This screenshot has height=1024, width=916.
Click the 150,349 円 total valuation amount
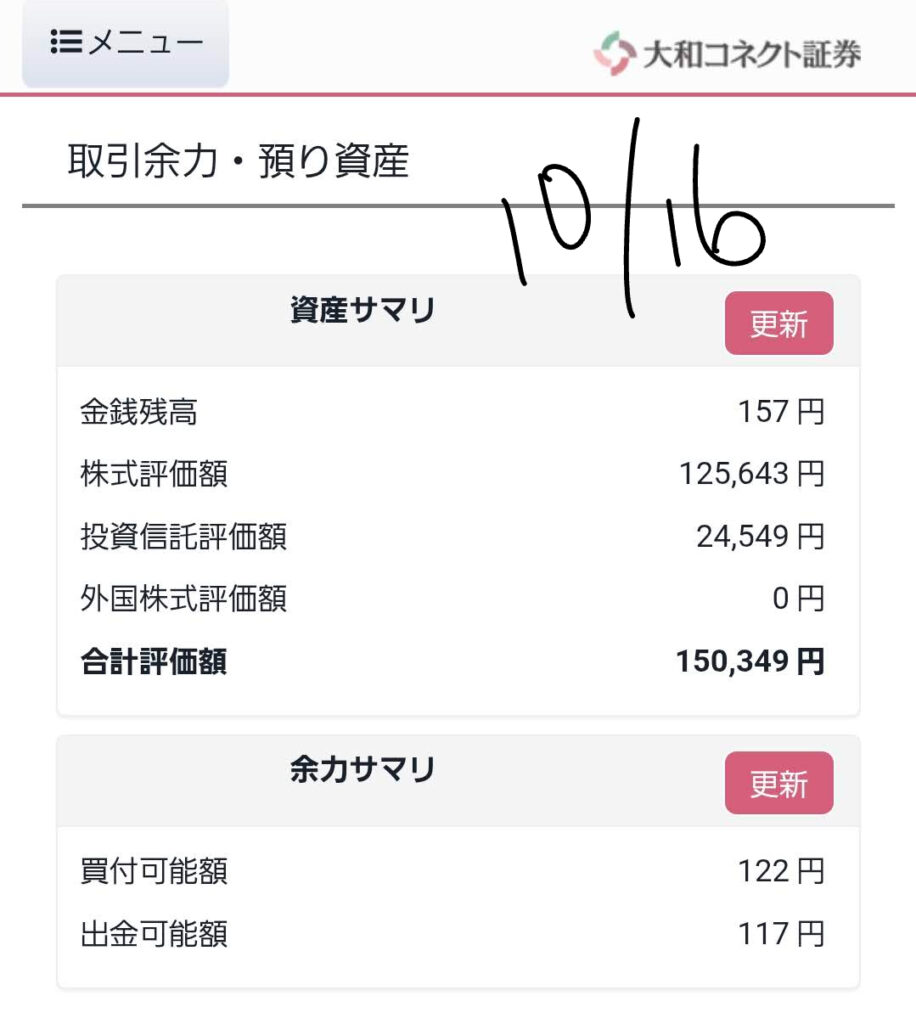[x=750, y=662]
